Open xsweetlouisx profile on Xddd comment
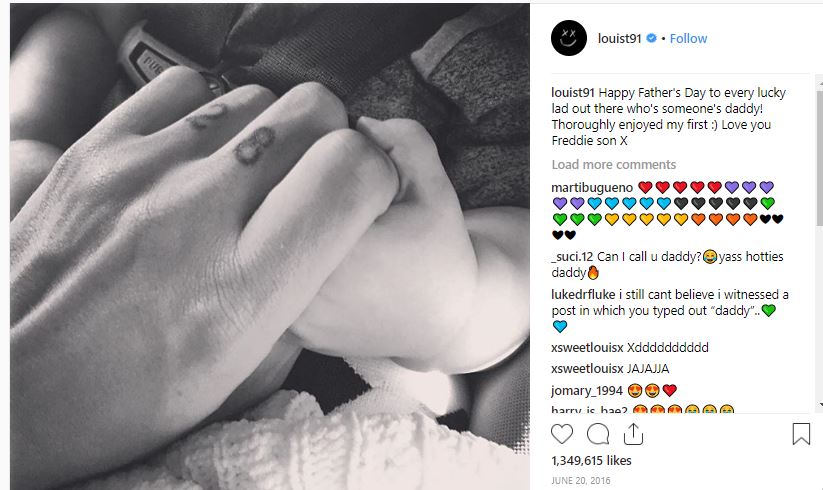The width and height of the screenshot is (823, 490). tap(587, 347)
